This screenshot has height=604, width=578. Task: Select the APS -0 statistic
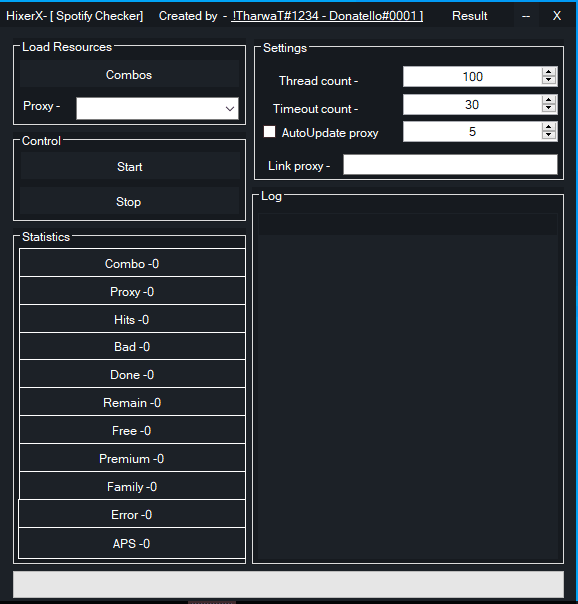pos(132,543)
